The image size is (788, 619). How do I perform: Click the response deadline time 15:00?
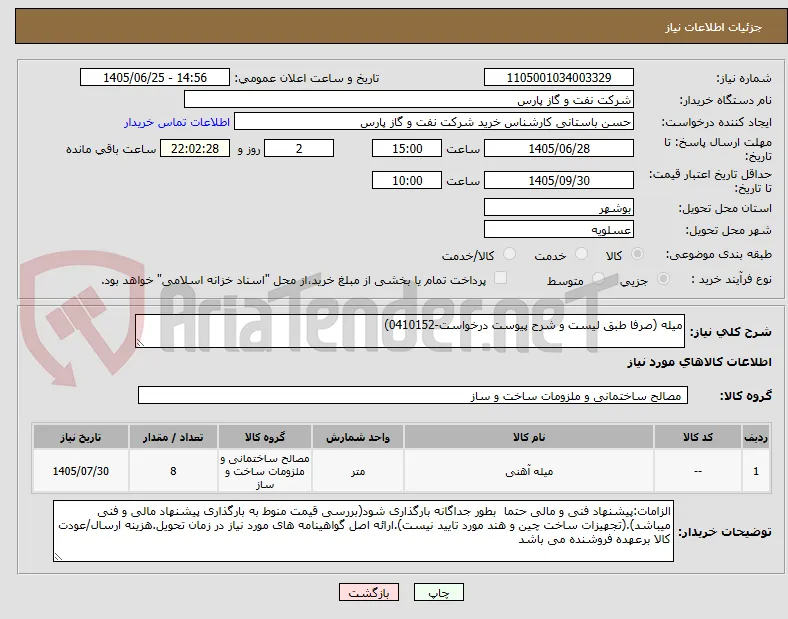(407, 148)
